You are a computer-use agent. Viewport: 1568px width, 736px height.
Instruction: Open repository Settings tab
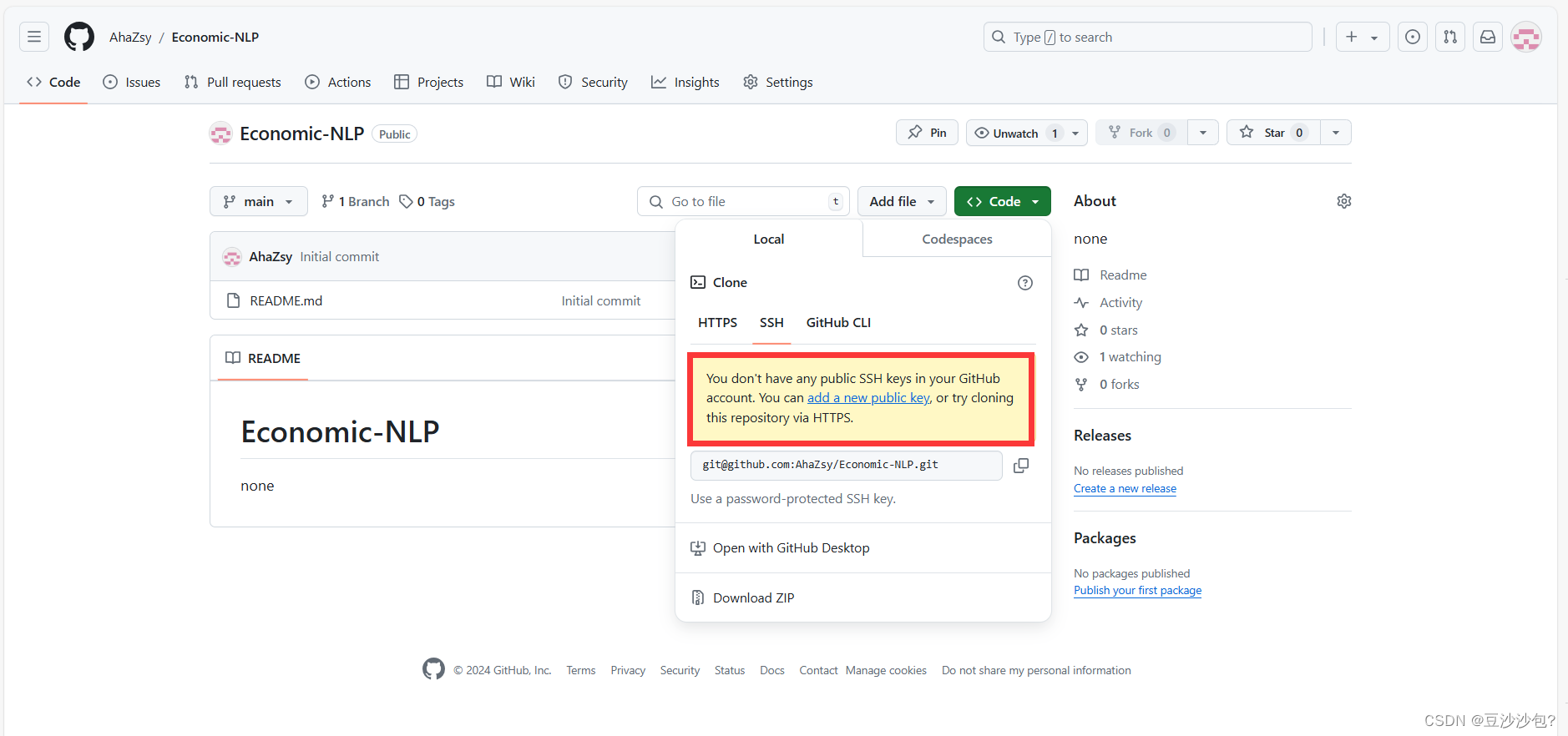(x=778, y=82)
